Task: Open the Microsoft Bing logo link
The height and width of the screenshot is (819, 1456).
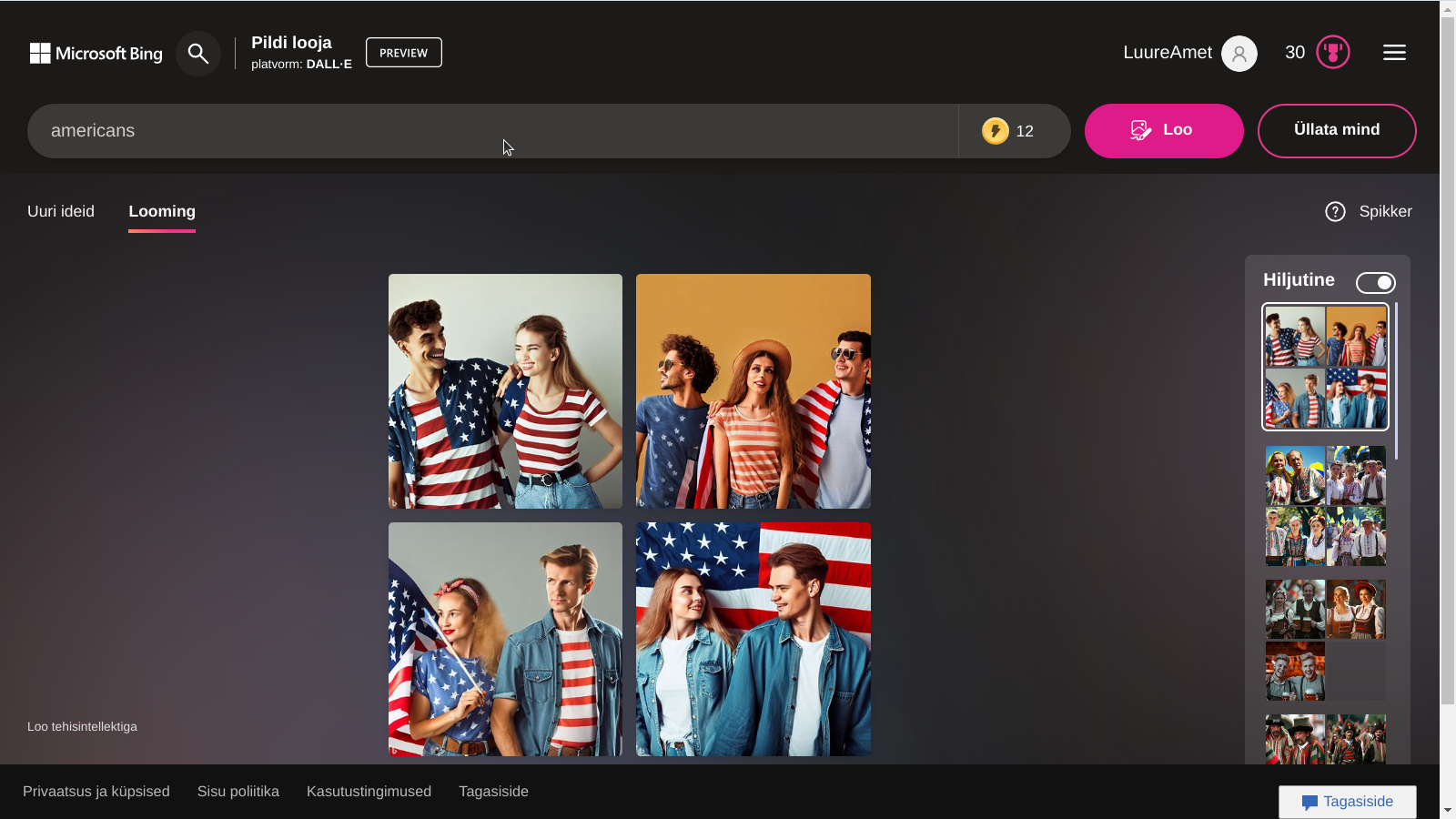Action: coord(96,54)
